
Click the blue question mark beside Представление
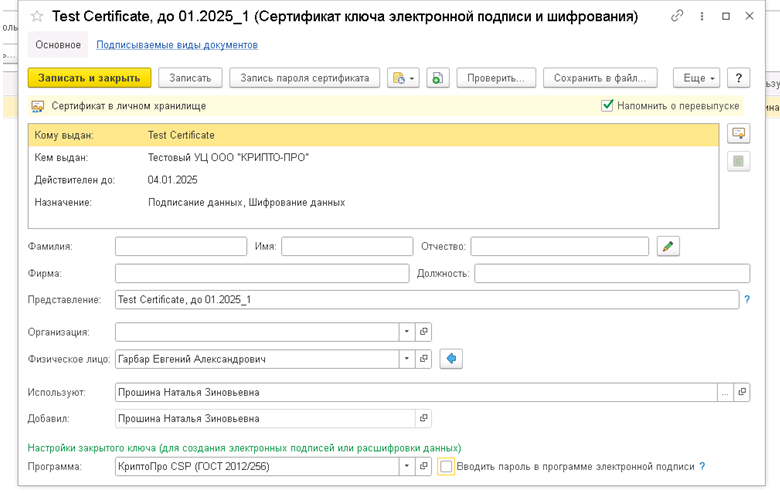click(x=746, y=299)
